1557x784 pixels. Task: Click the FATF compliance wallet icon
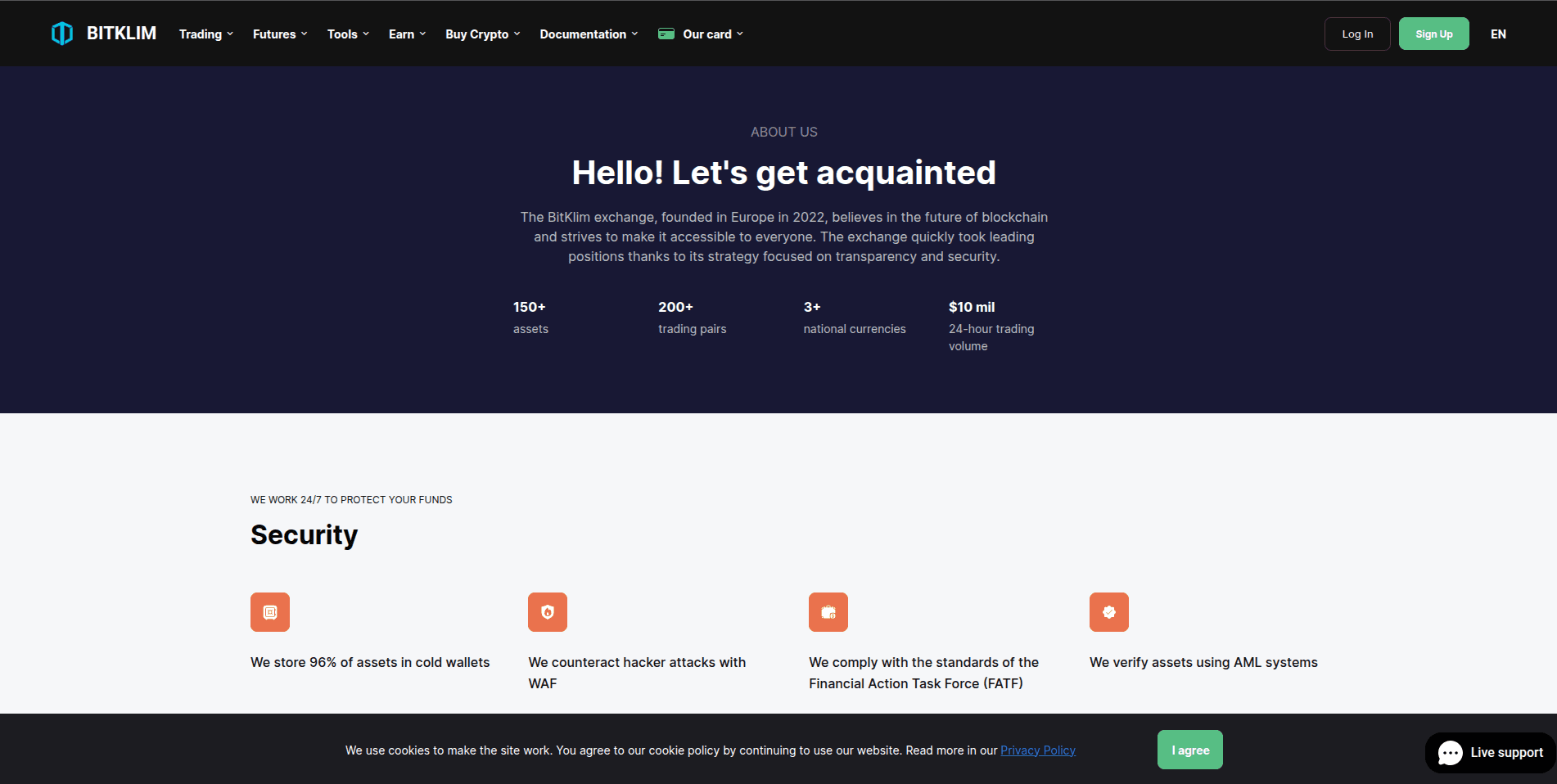point(828,612)
